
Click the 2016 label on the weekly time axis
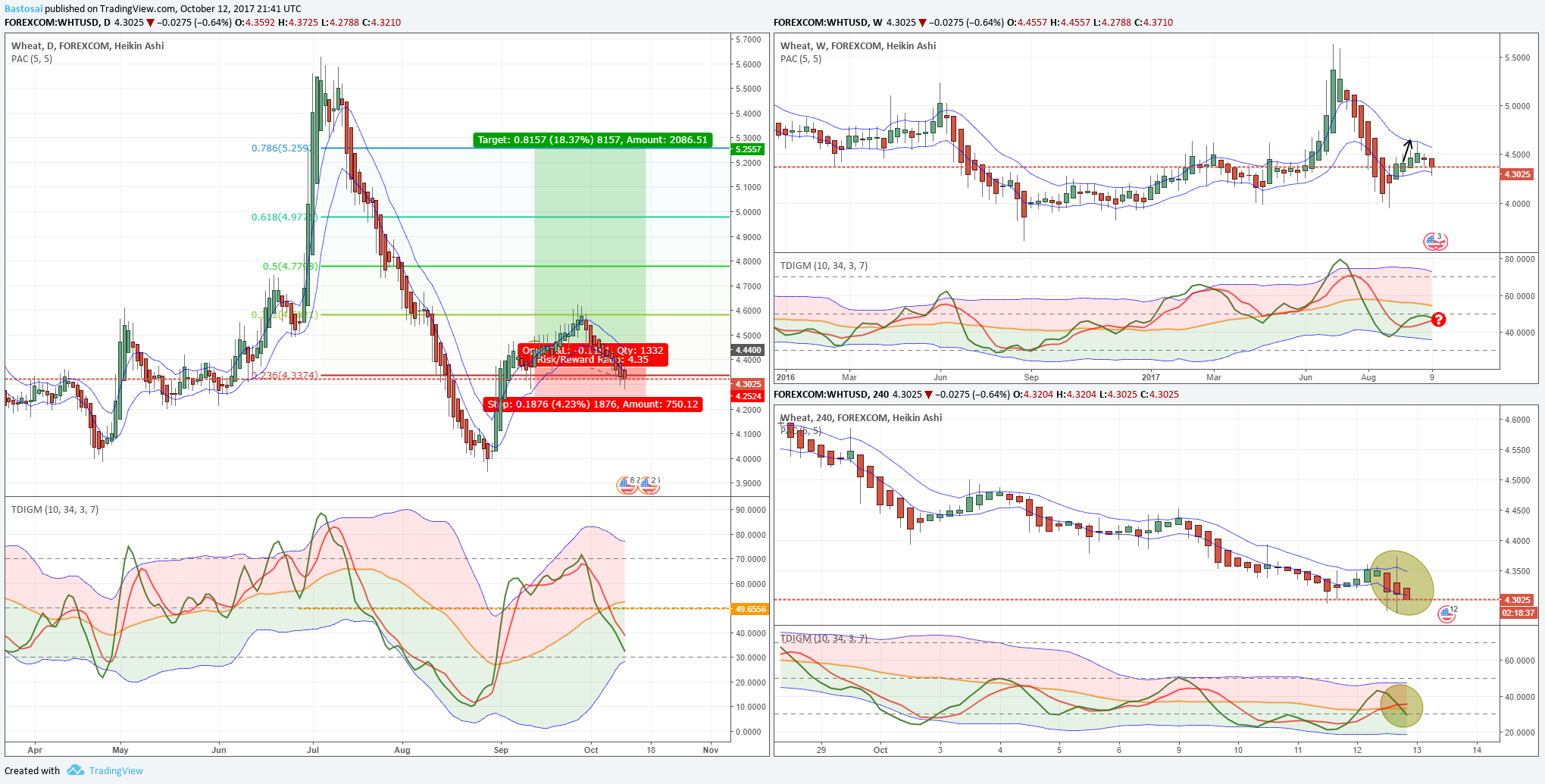786,376
